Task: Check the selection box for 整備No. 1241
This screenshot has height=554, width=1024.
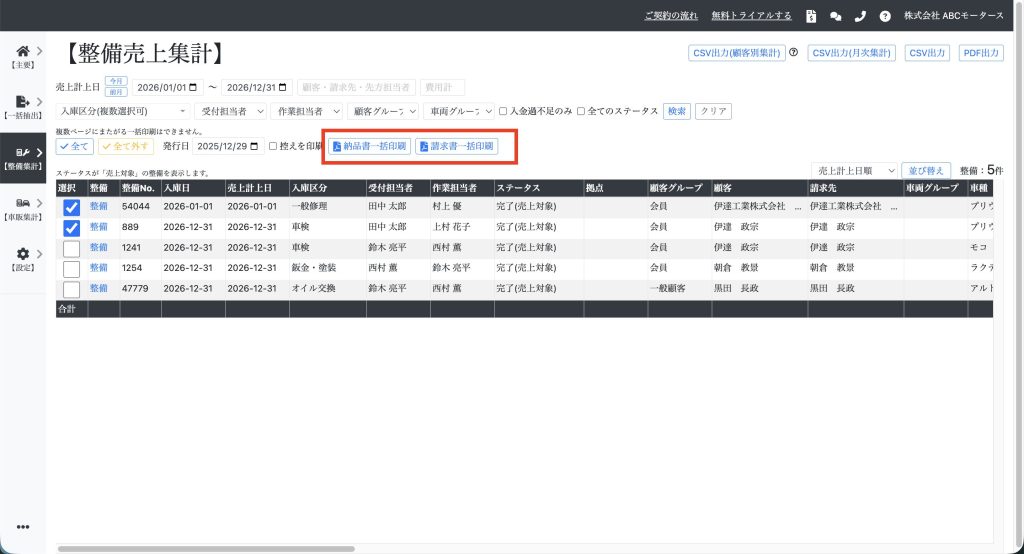Action: (71, 248)
